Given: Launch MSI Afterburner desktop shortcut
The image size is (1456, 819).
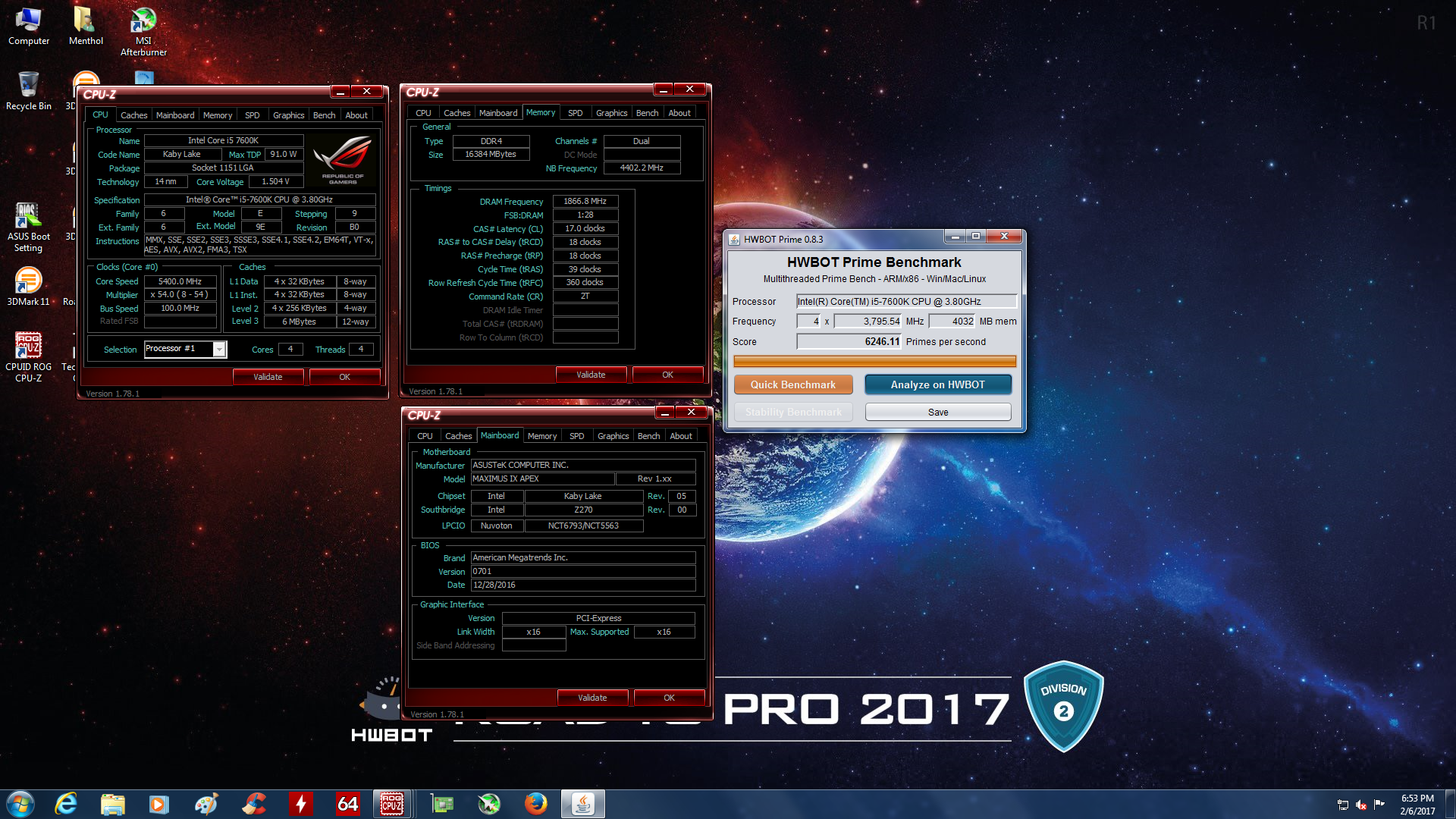Looking at the screenshot, I should (143, 32).
